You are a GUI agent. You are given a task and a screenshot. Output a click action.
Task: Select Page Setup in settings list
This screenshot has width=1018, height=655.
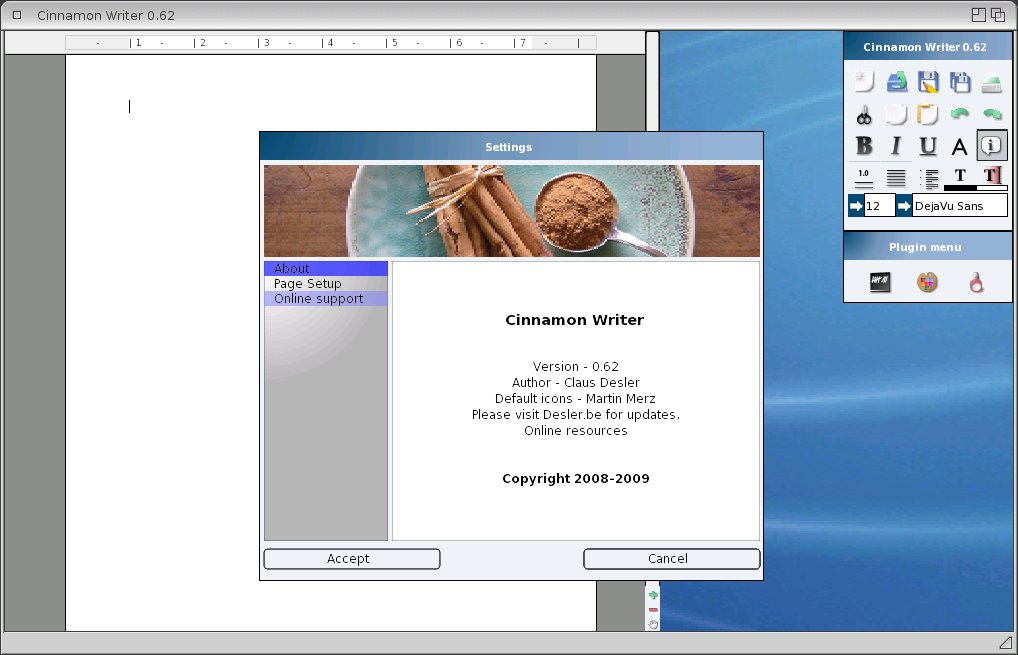click(x=308, y=284)
